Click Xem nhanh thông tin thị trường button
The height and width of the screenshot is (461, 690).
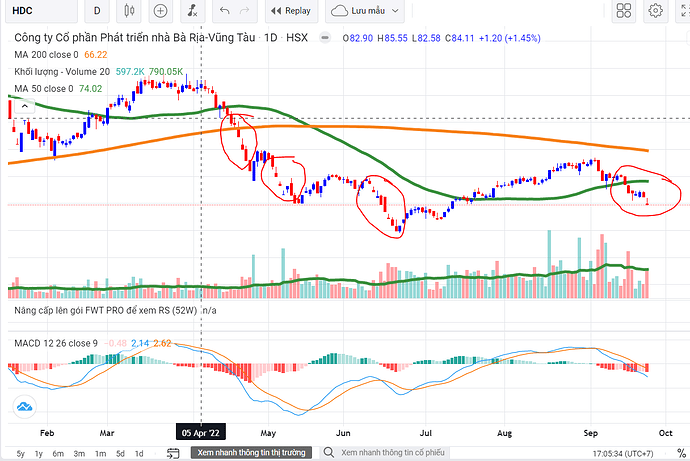[x=251, y=453]
